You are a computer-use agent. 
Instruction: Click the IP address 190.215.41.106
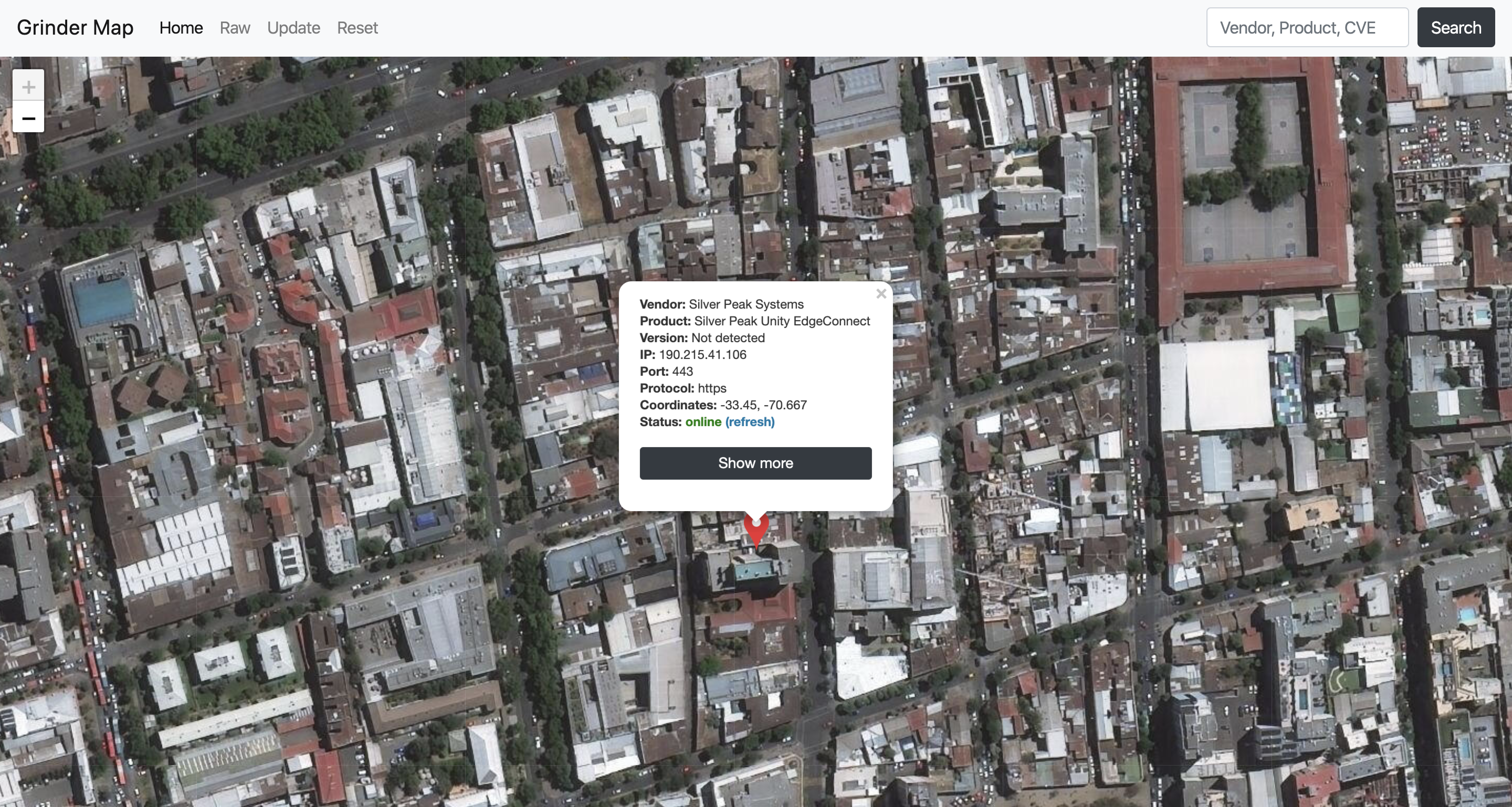pos(702,355)
